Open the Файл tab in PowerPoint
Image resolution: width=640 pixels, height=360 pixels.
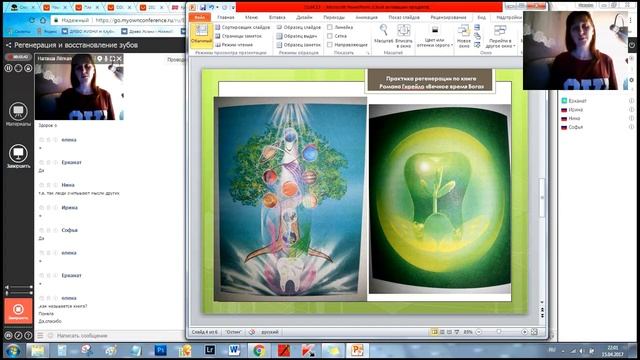200,17
